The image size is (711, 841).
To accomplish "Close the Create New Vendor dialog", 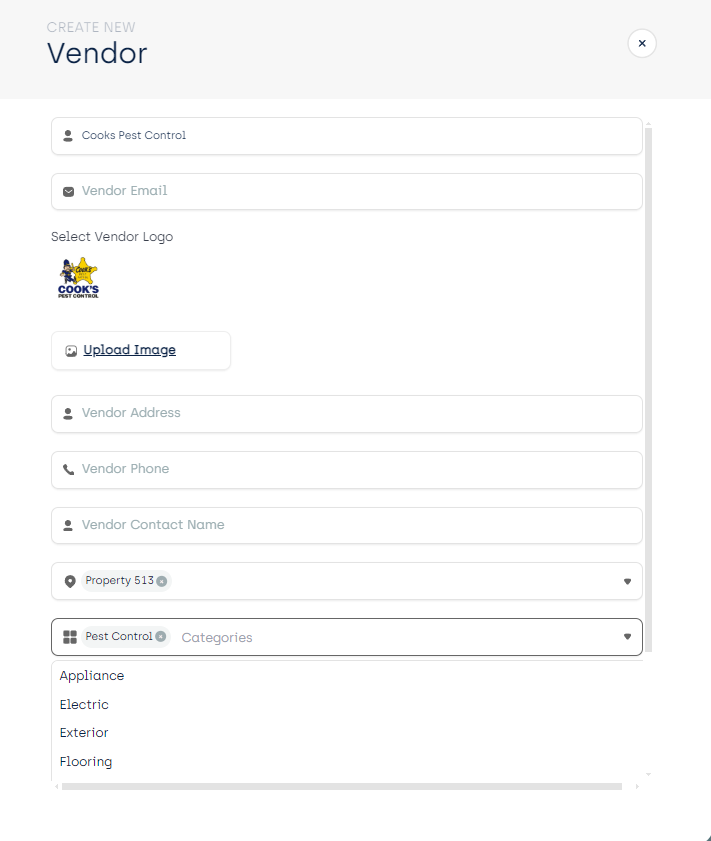I will [642, 43].
